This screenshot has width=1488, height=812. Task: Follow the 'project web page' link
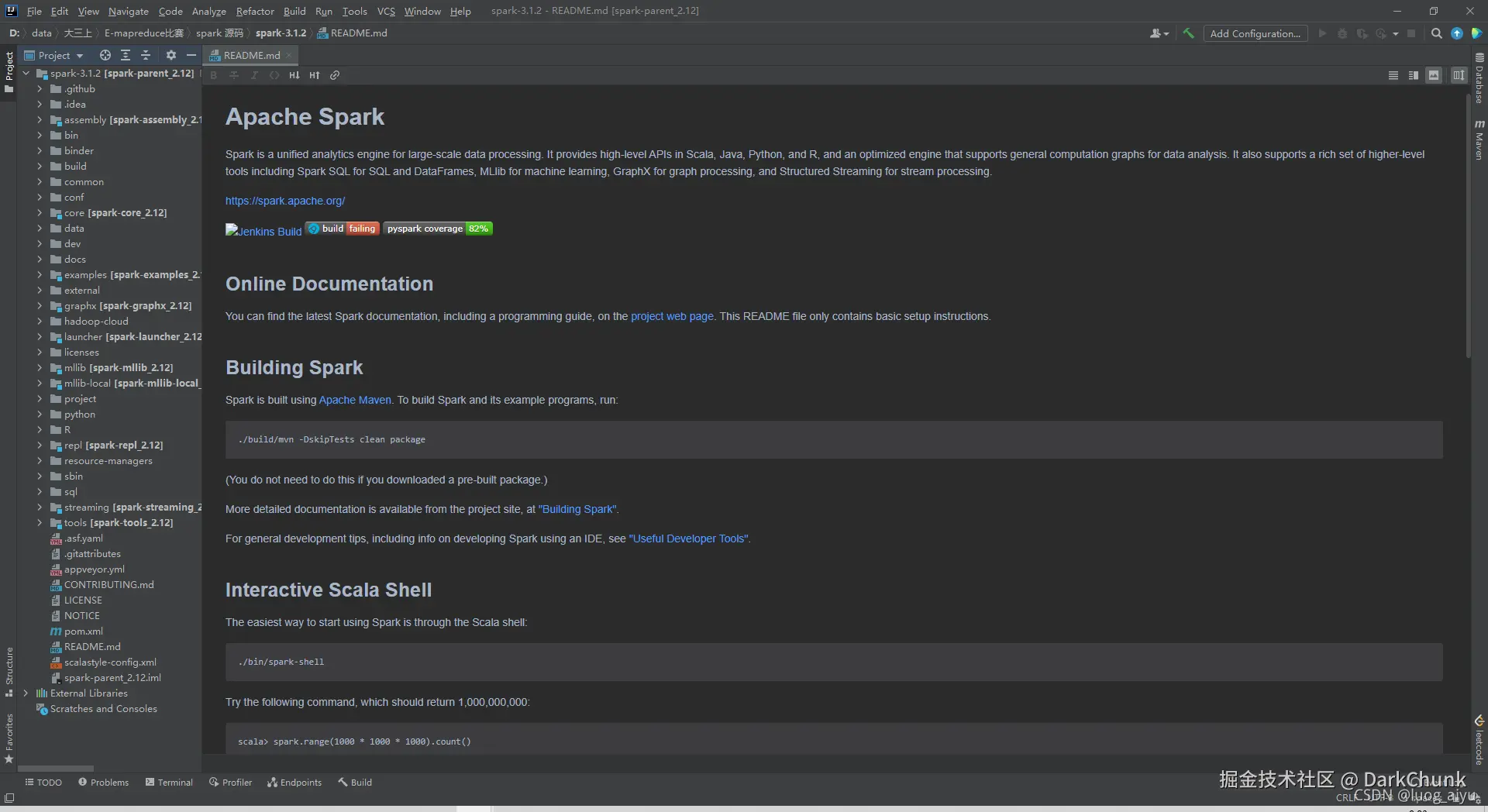click(x=672, y=316)
